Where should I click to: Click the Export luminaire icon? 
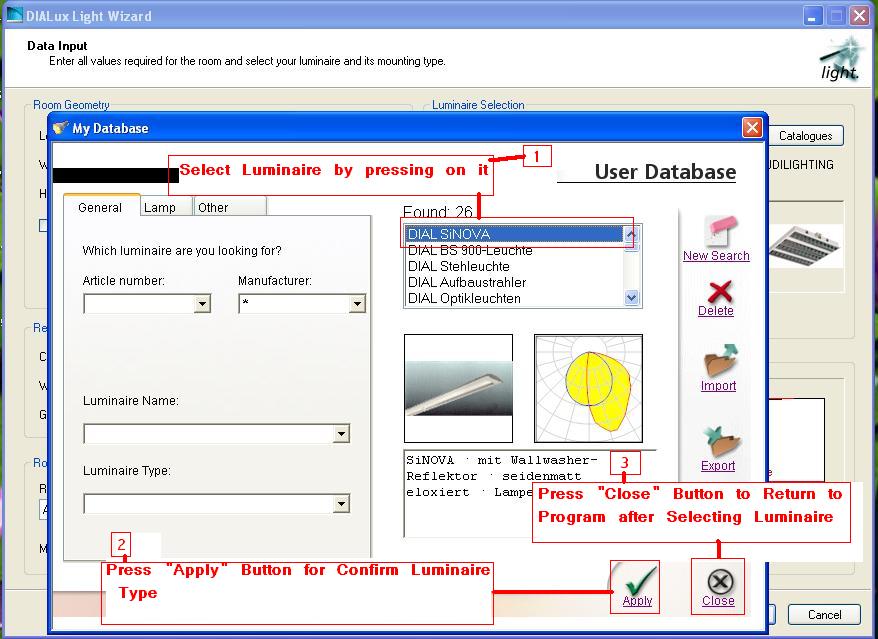[x=718, y=445]
